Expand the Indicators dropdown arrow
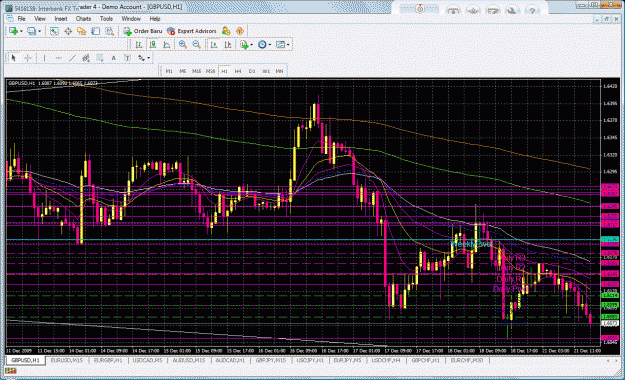Image resolution: width=625 pixels, height=380 pixels. point(252,45)
